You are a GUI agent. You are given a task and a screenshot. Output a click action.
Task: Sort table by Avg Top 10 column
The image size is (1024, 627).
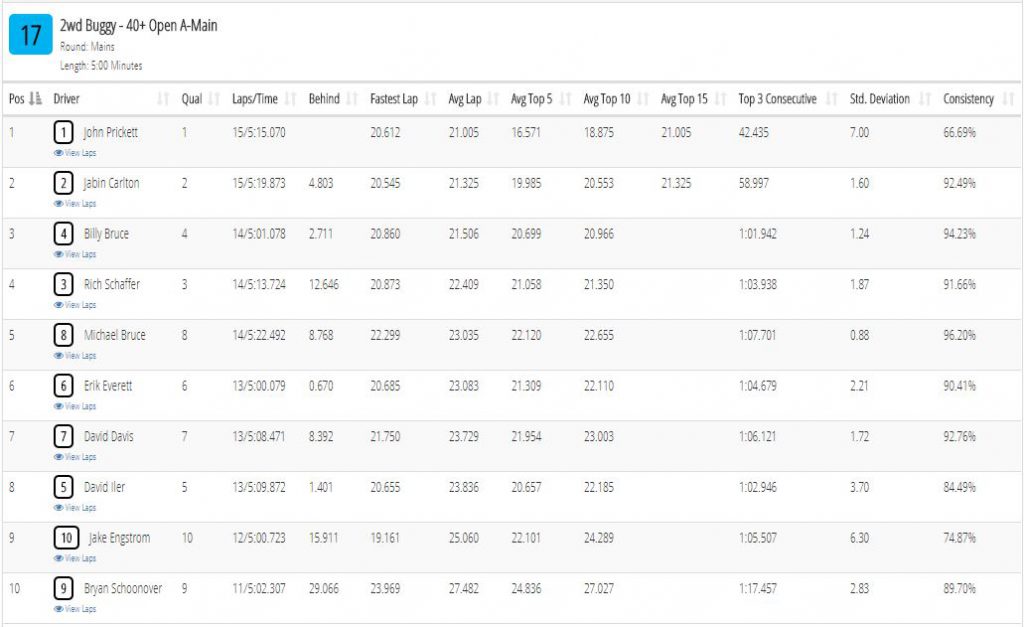tap(643, 99)
